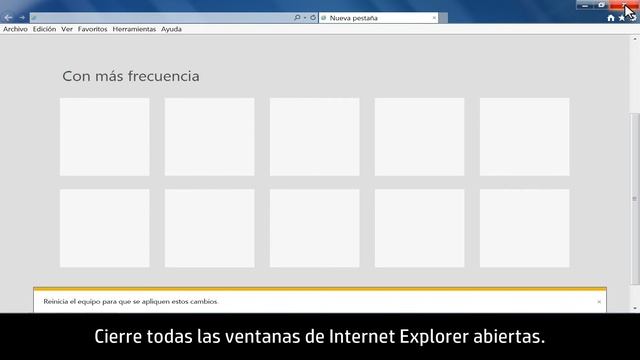Image resolution: width=640 pixels, height=360 pixels.
Task: Open the Ayuda menu
Action: [171, 29]
